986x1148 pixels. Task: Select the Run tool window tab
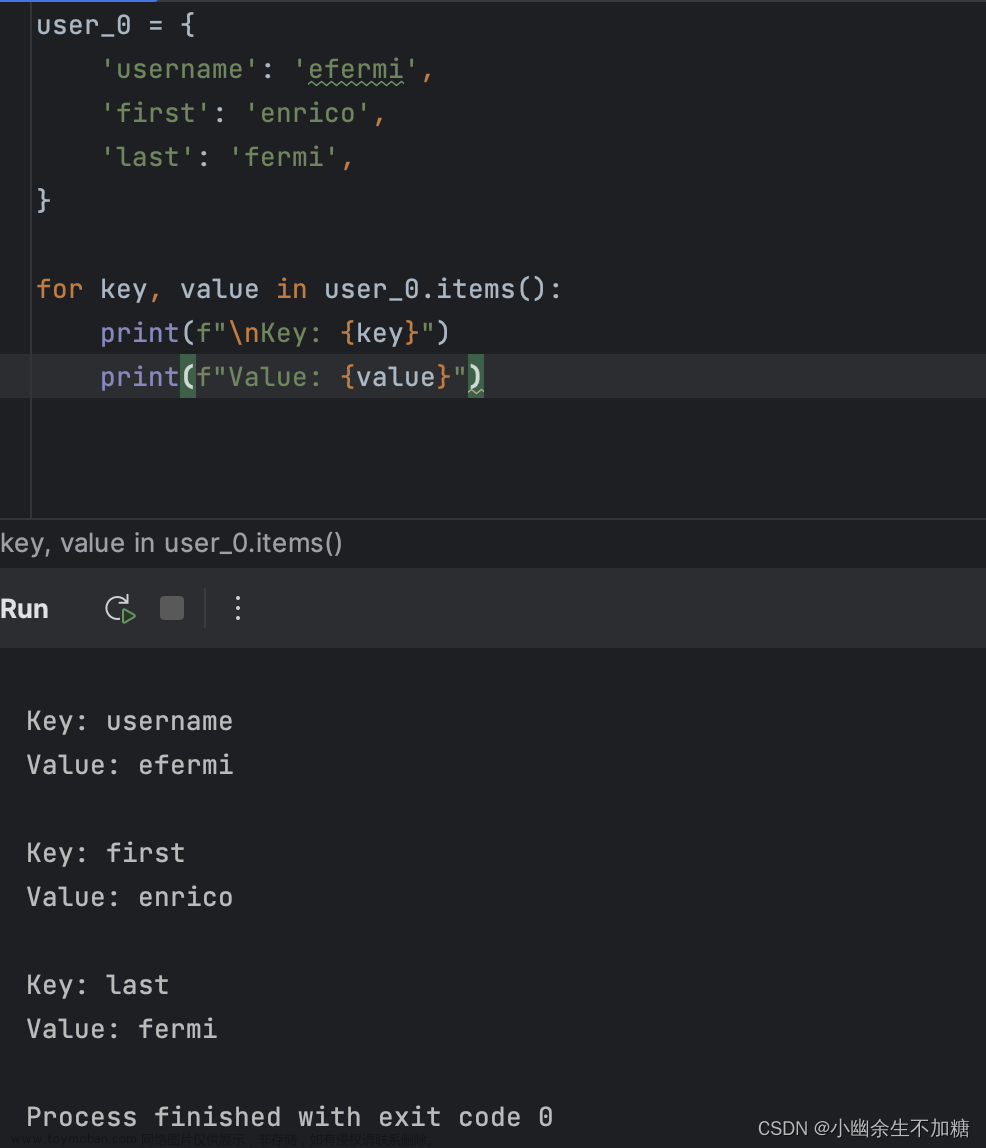coord(24,608)
